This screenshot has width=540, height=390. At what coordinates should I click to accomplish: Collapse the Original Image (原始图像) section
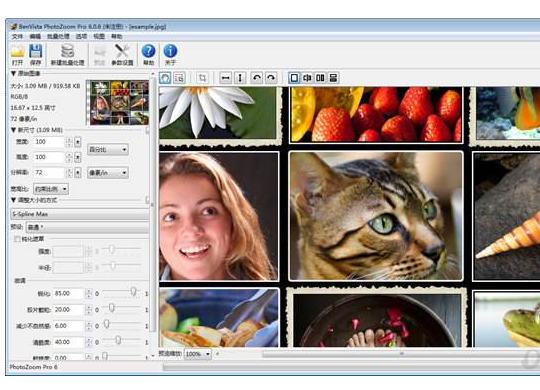pyautogui.click(x=13, y=73)
